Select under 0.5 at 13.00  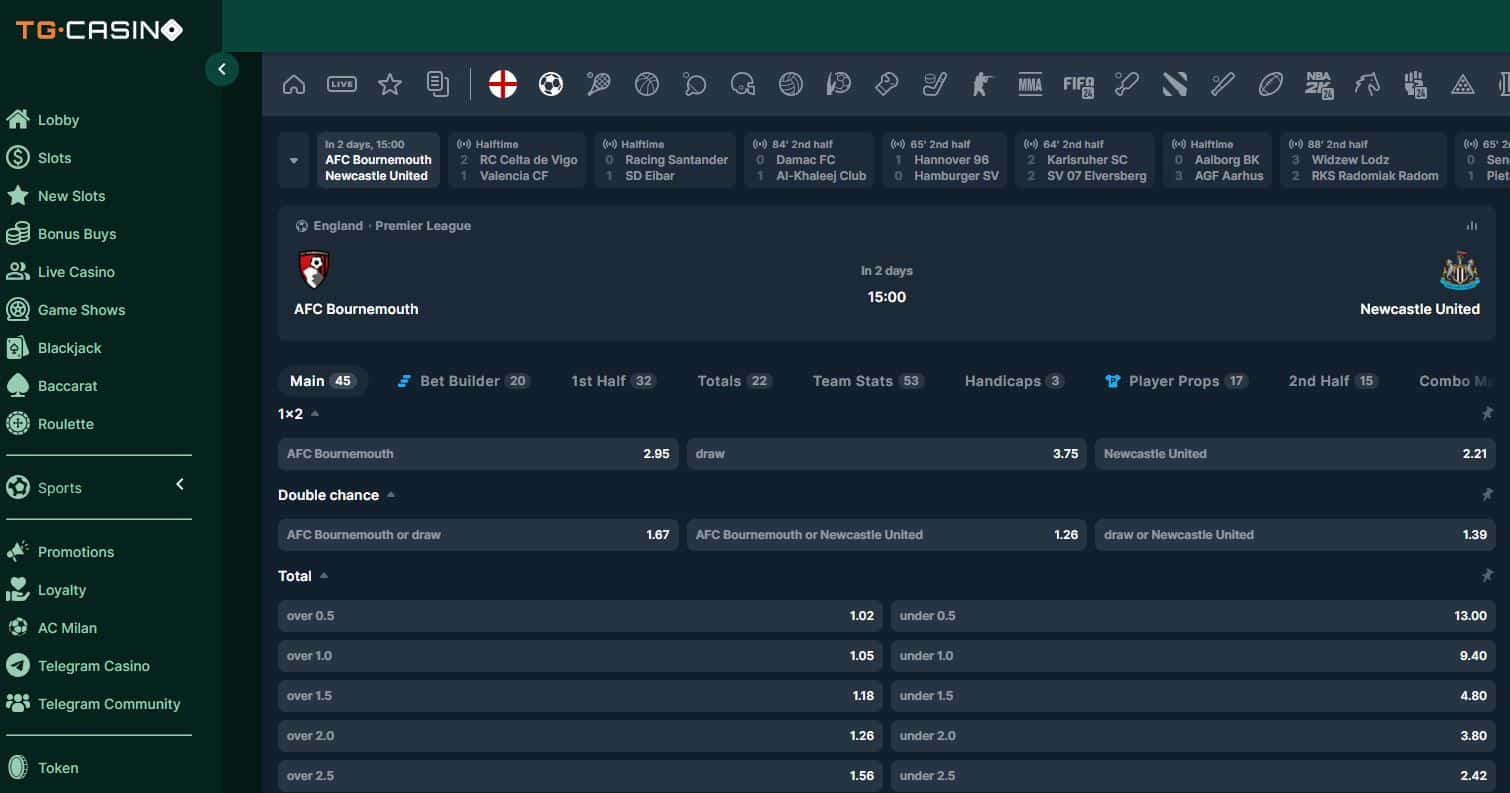(1193, 615)
